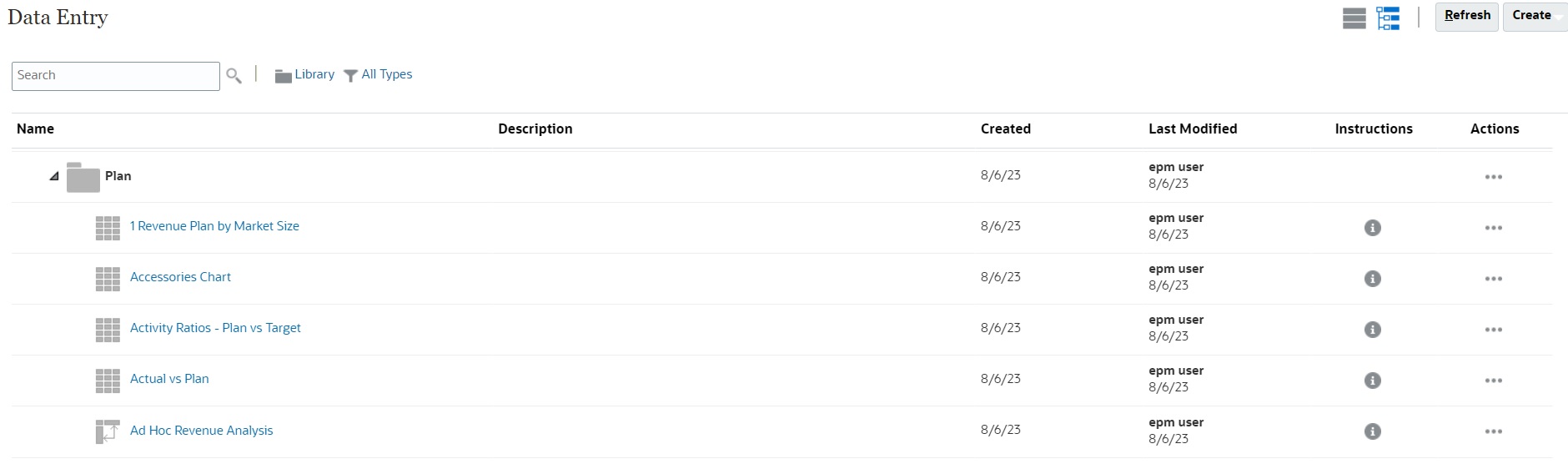1568x464 pixels.
Task: Collapse the Plan folder triangle
Action: [x=54, y=176]
